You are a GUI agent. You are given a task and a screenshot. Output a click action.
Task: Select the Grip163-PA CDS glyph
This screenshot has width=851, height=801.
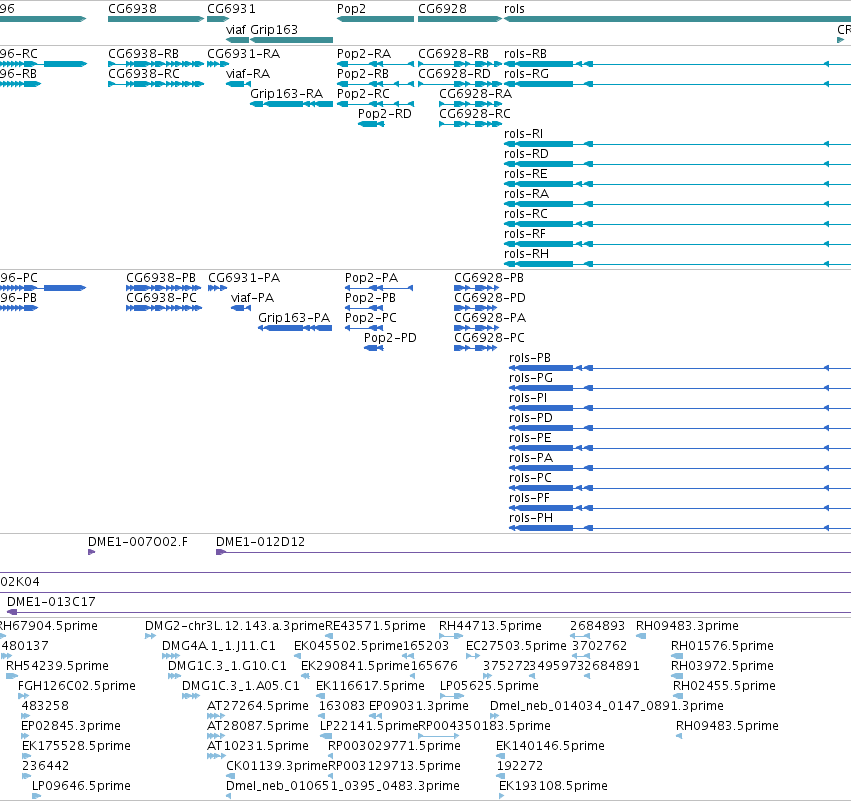pyautogui.click(x=295, y=328)
